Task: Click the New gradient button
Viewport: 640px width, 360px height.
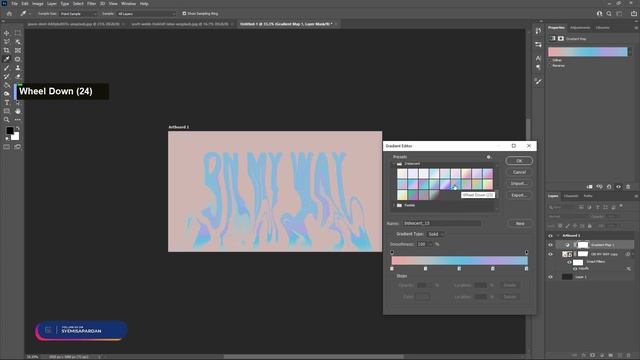Action: pyautogui.click(x=520, y=224)
